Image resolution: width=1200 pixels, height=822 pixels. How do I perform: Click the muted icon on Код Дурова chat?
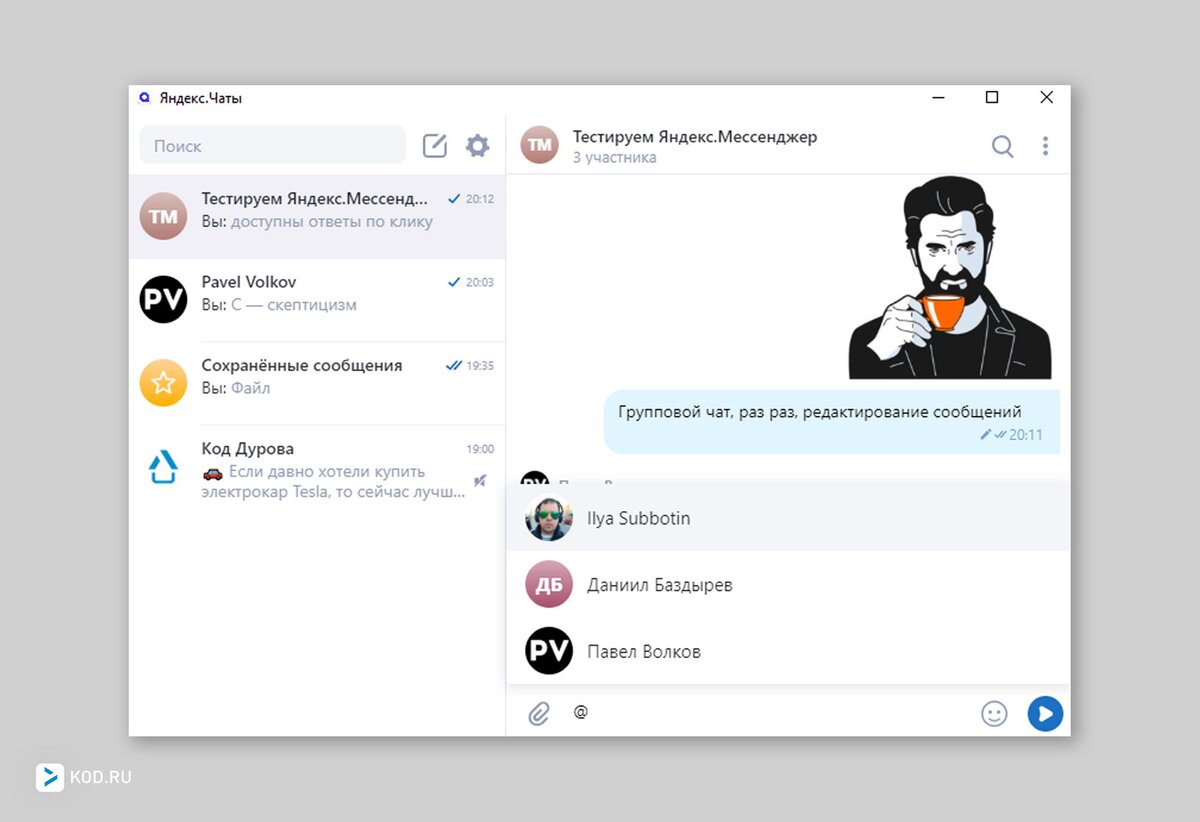[x=480, y=481]
